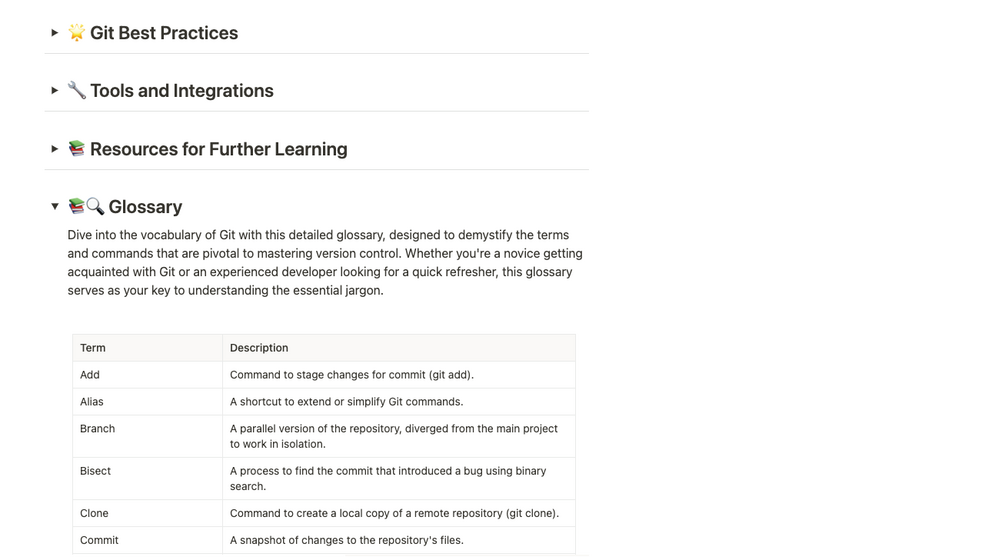Click the star emoji beside Git Best Practices
Viewport: 1005px width, 557px height.
click(x=77, y=33)
